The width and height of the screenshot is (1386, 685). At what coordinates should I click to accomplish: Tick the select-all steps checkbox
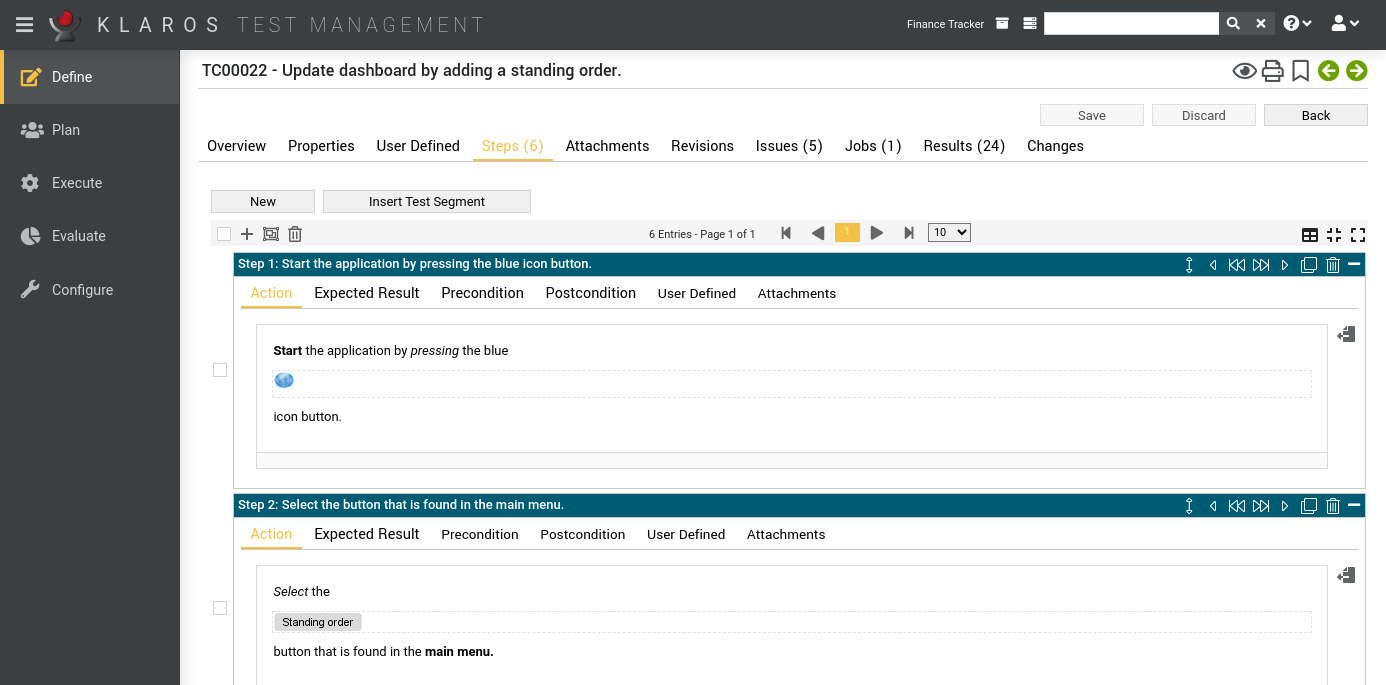point(224,234)
